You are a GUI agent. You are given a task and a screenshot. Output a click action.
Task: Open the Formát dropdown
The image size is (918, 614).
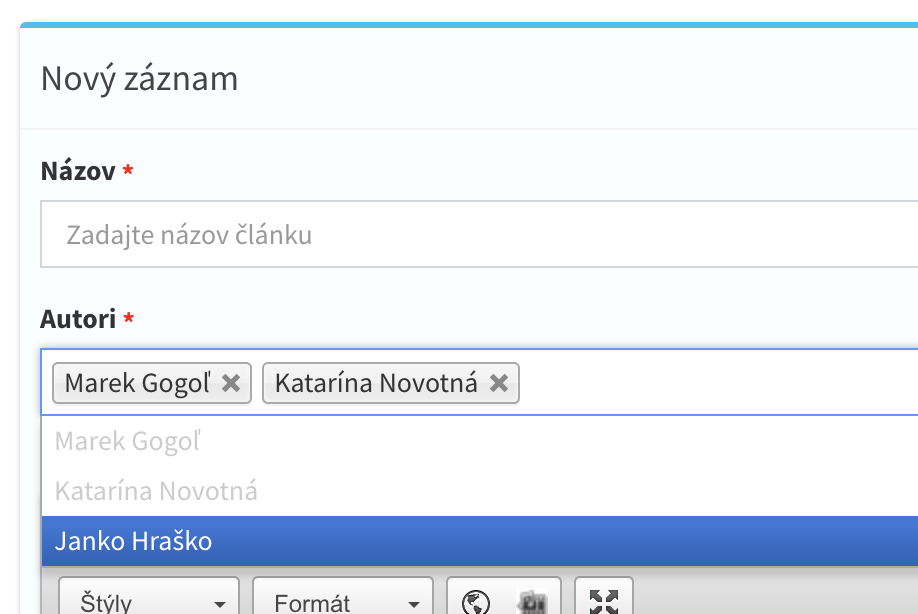(343, 596)
